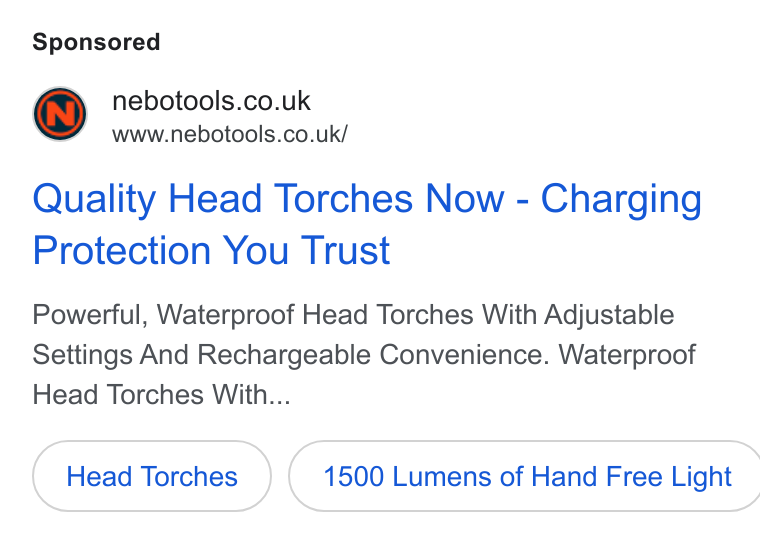Open the nebotools.co.uk site name
This screenshot has width=760, height=544.
pos(211,101)
